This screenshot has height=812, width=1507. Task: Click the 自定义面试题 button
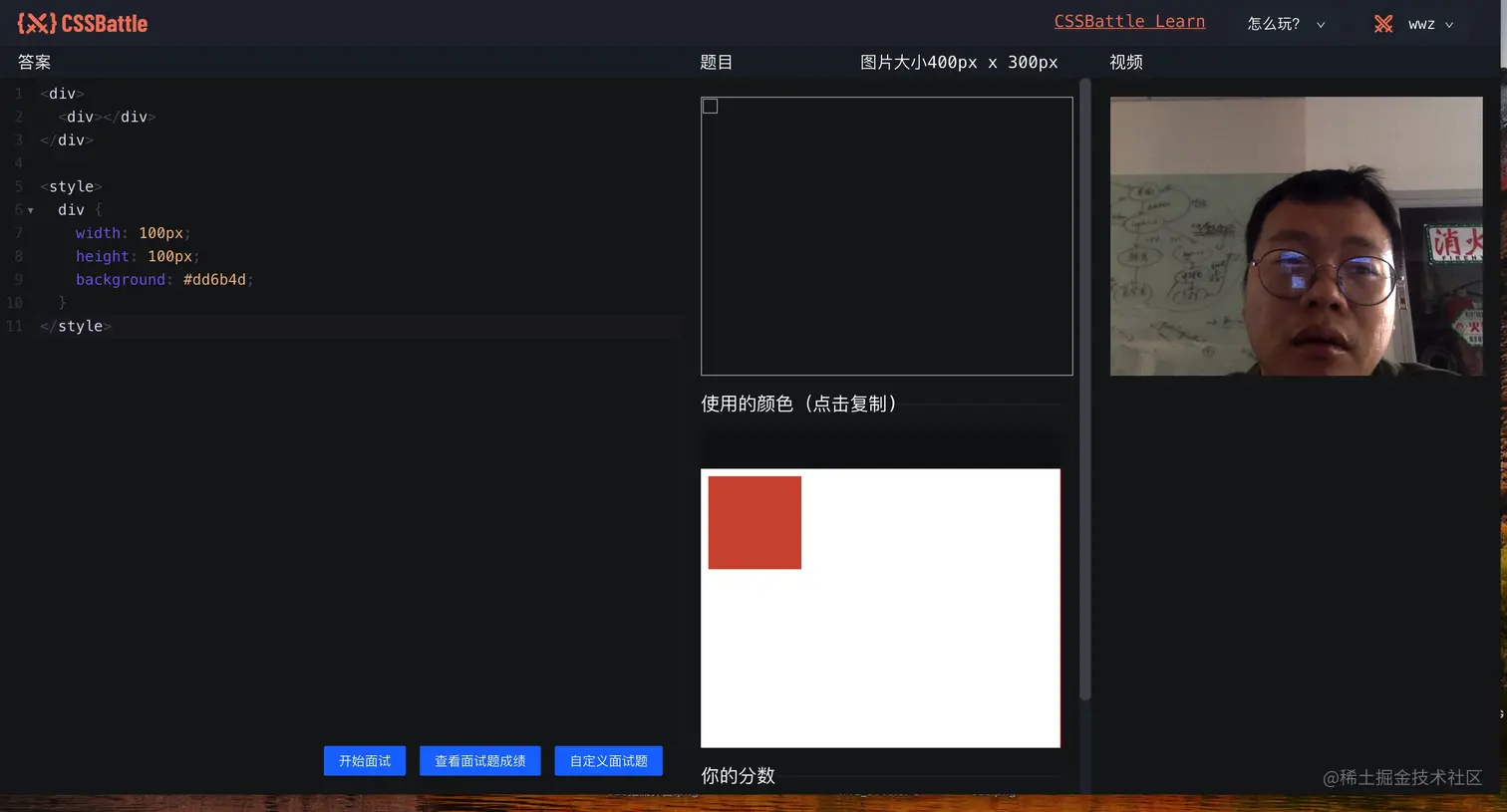pyautogui.click(x=608, y=760)
